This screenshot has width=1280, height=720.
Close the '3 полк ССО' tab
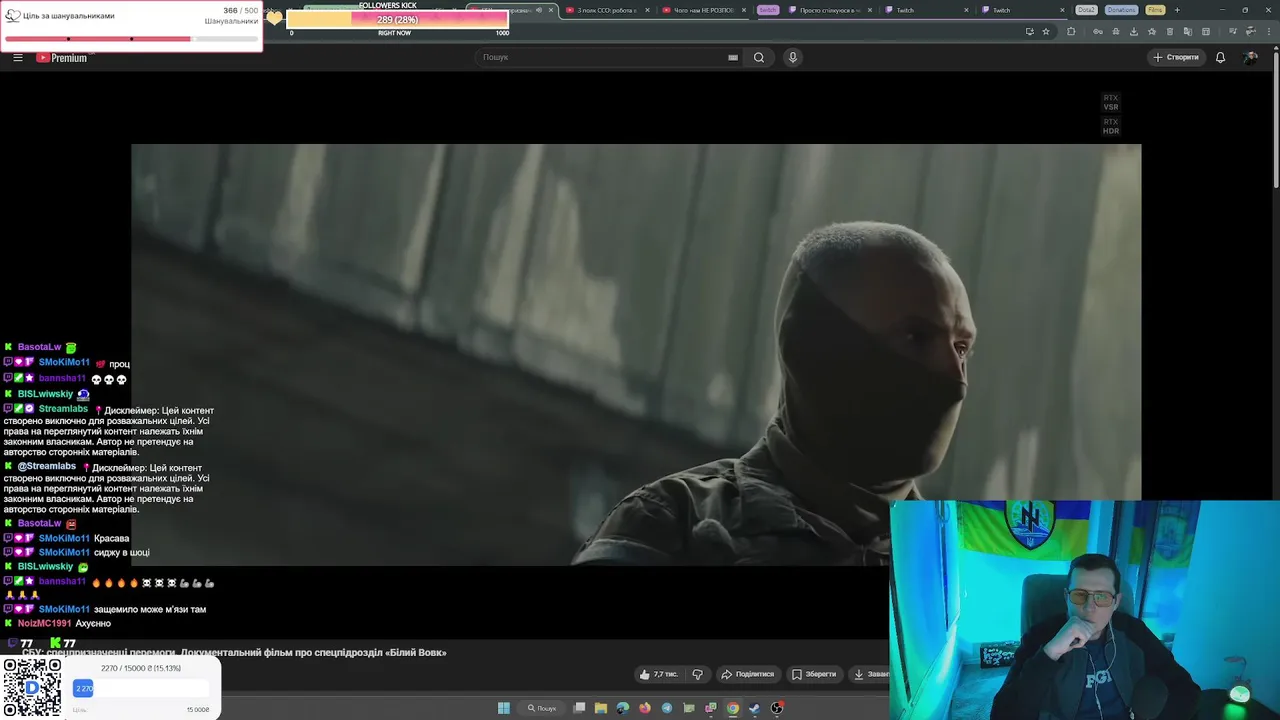[x=647, y=10]
